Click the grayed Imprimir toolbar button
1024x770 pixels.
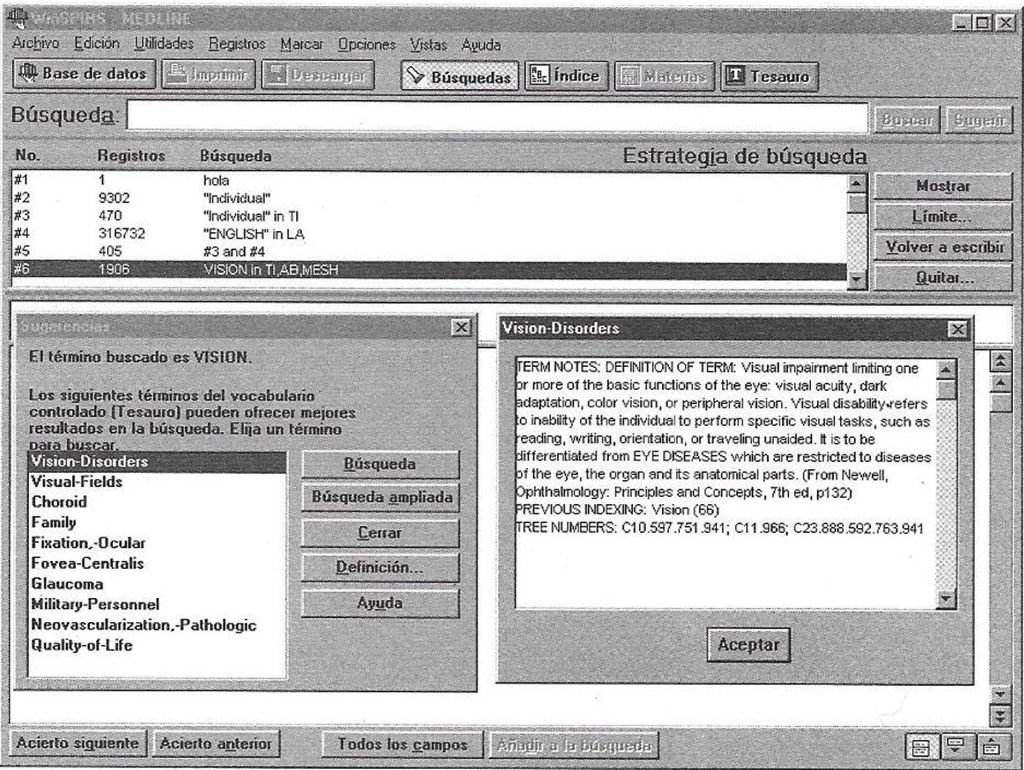pyautogui.click(x=208, y=74)
